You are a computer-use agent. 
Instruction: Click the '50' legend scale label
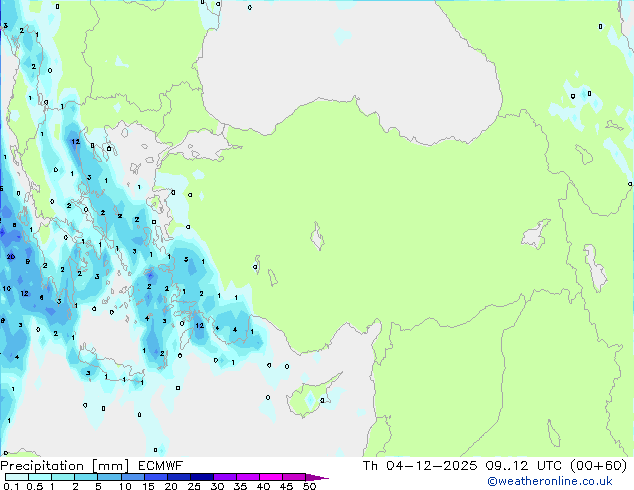coord(309,486)
